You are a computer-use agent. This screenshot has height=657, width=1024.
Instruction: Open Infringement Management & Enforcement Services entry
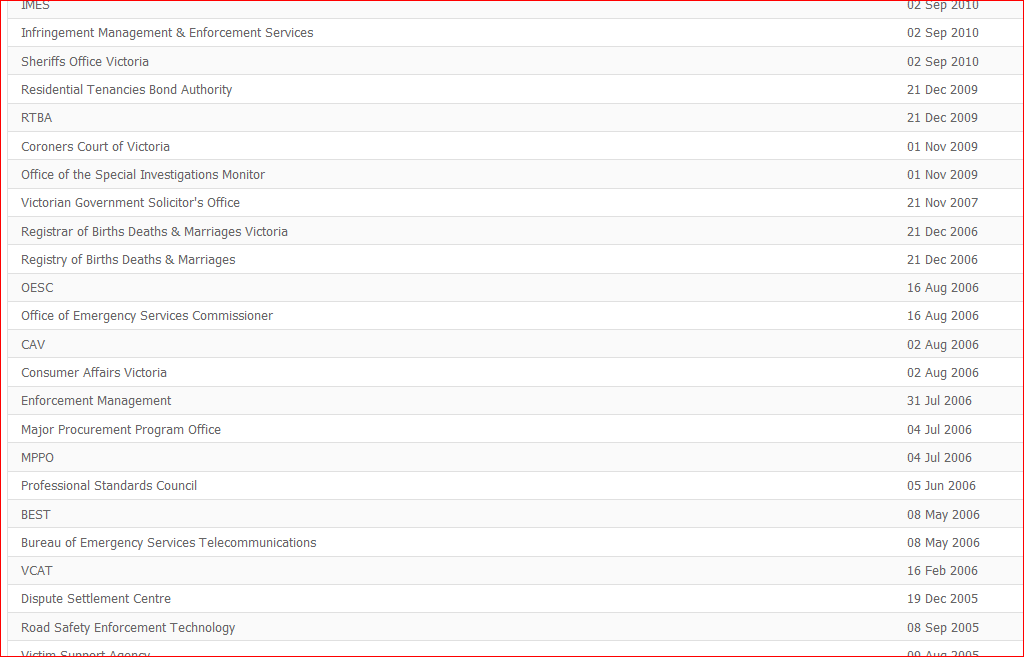(167, 33)
